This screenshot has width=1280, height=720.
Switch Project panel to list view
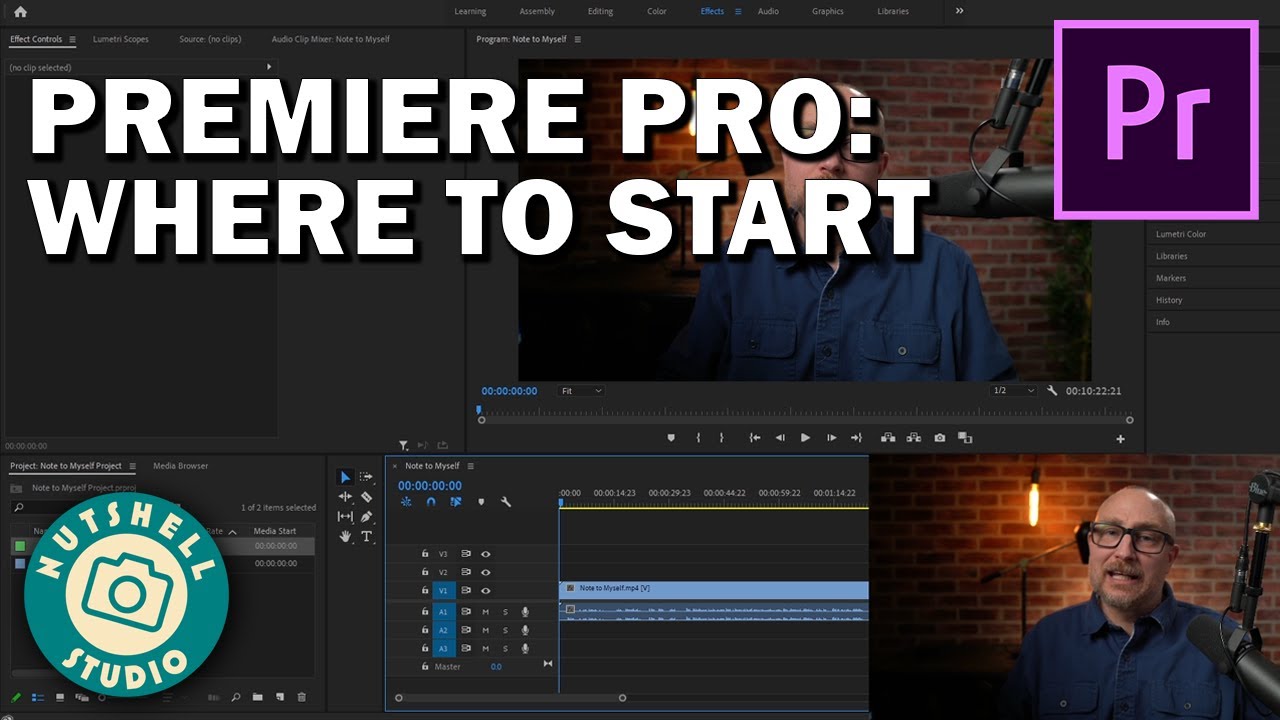[x=38, y=697]
